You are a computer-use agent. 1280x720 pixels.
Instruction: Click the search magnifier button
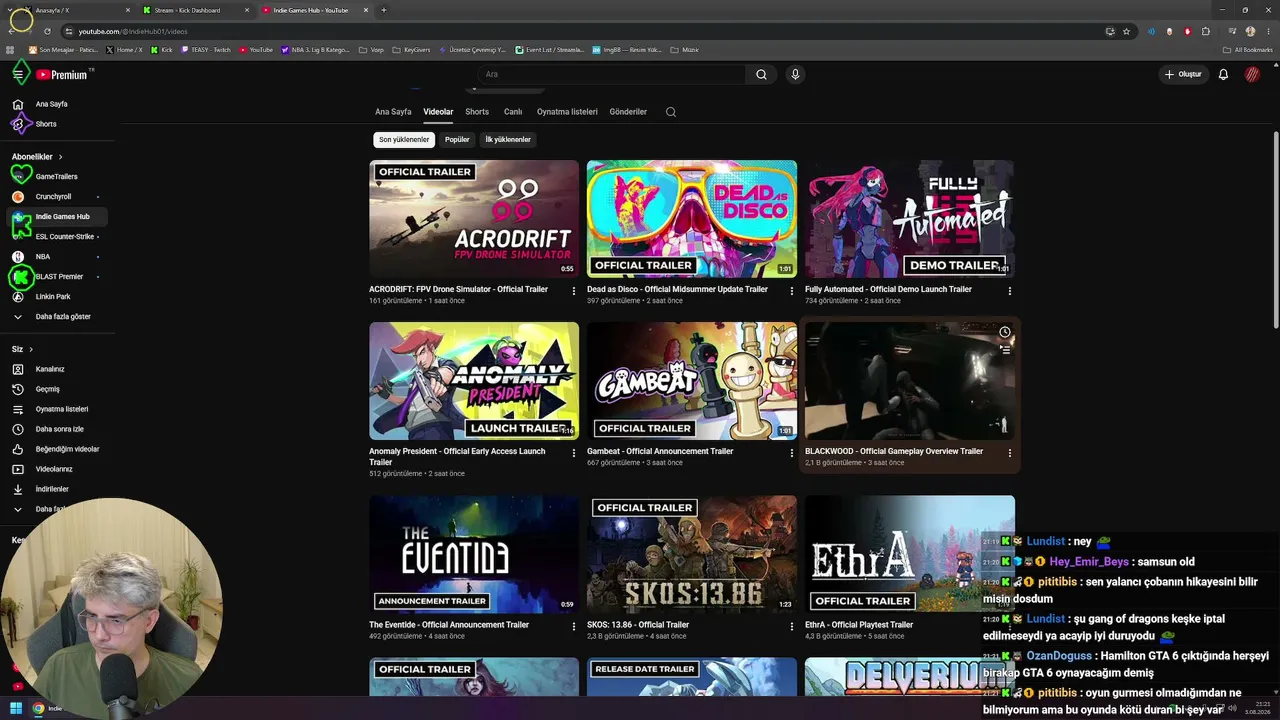pos(761,74)
